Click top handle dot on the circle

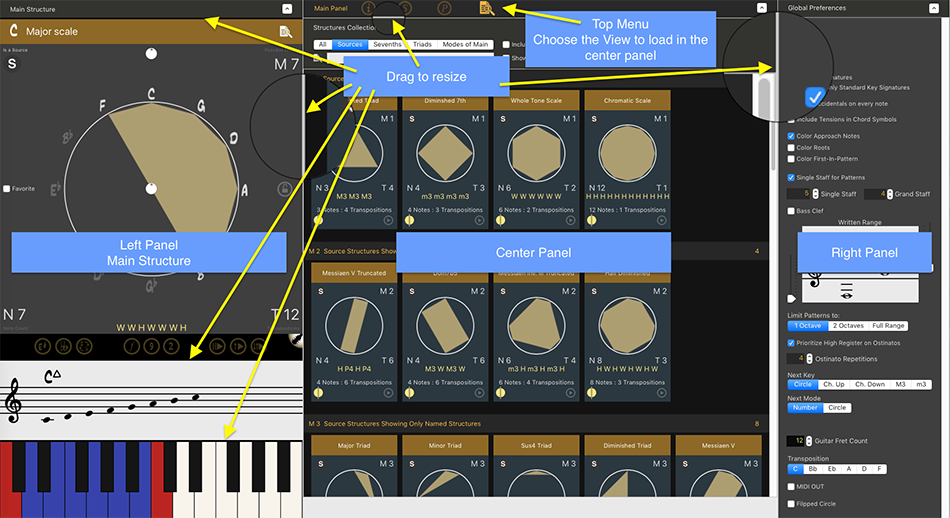pos(151,54)
